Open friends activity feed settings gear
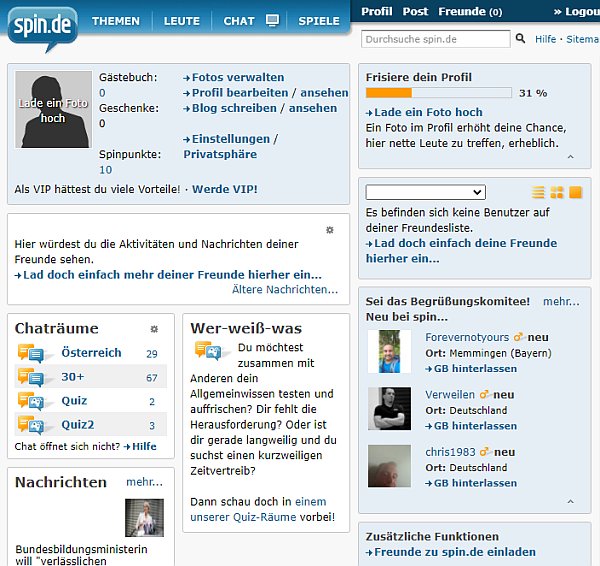The image size is (600, 566). 330,230
